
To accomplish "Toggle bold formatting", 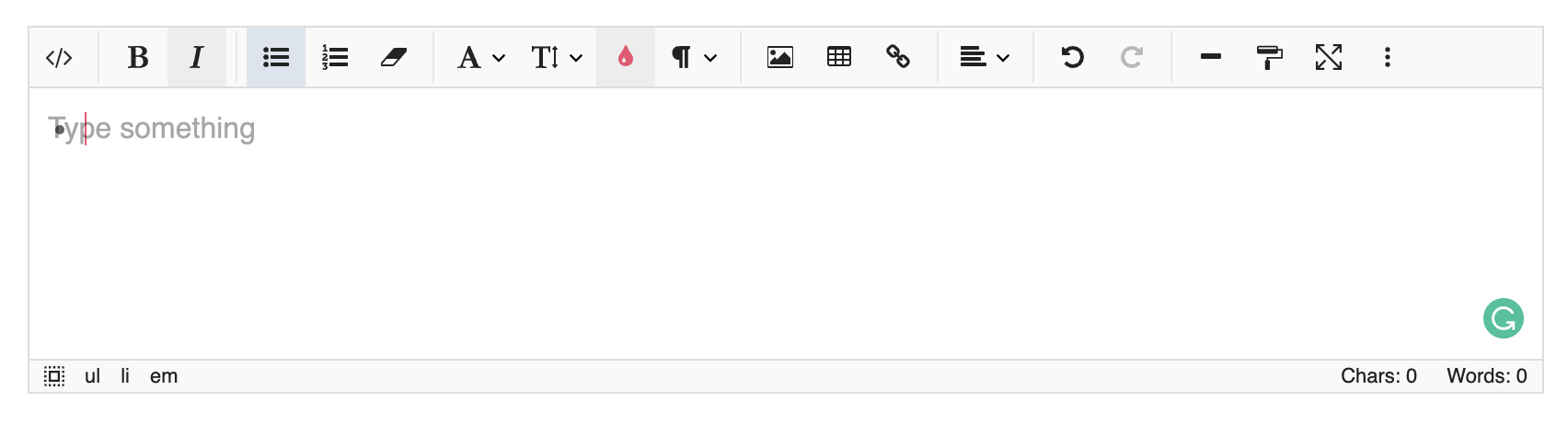I will [x=138, y=57].
